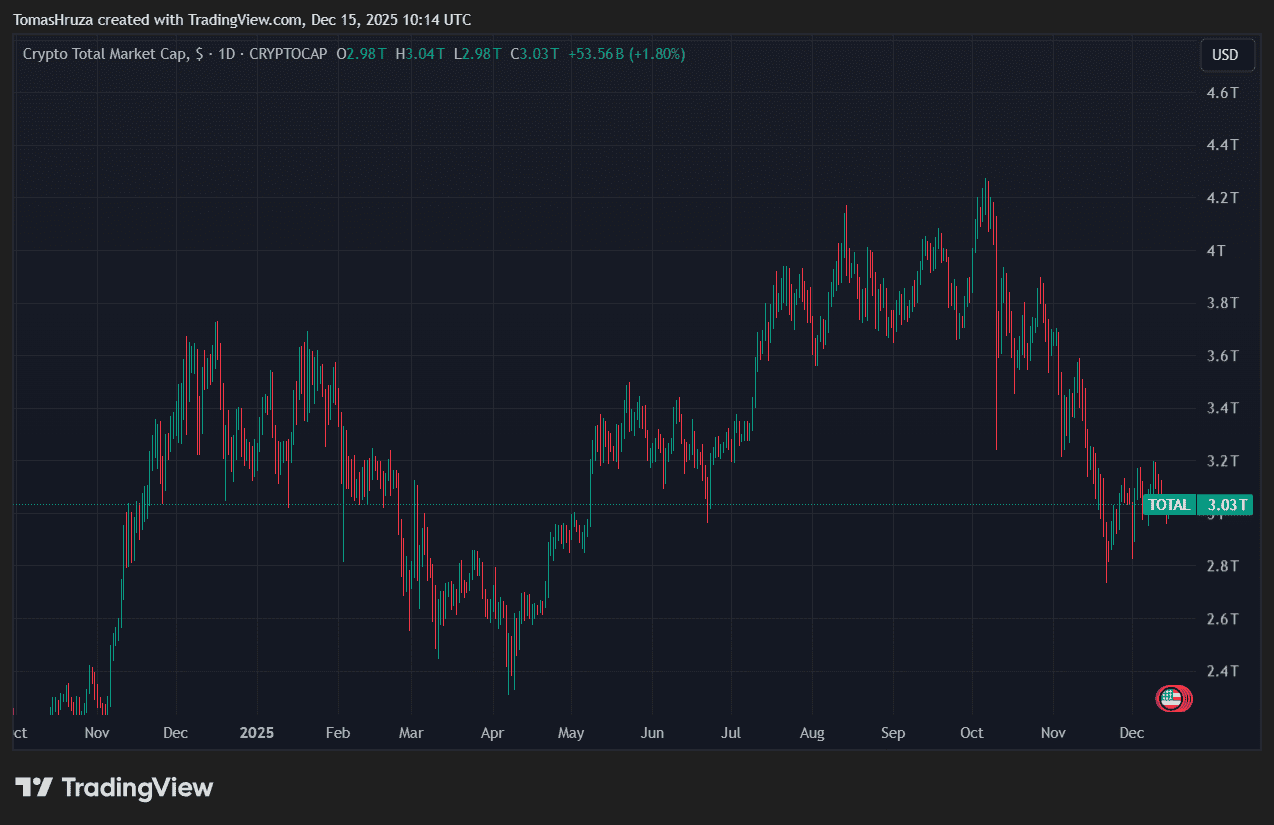Select the Oct marker right of Sep
This screenshot has width=1274, height=825.
(971, 733)
